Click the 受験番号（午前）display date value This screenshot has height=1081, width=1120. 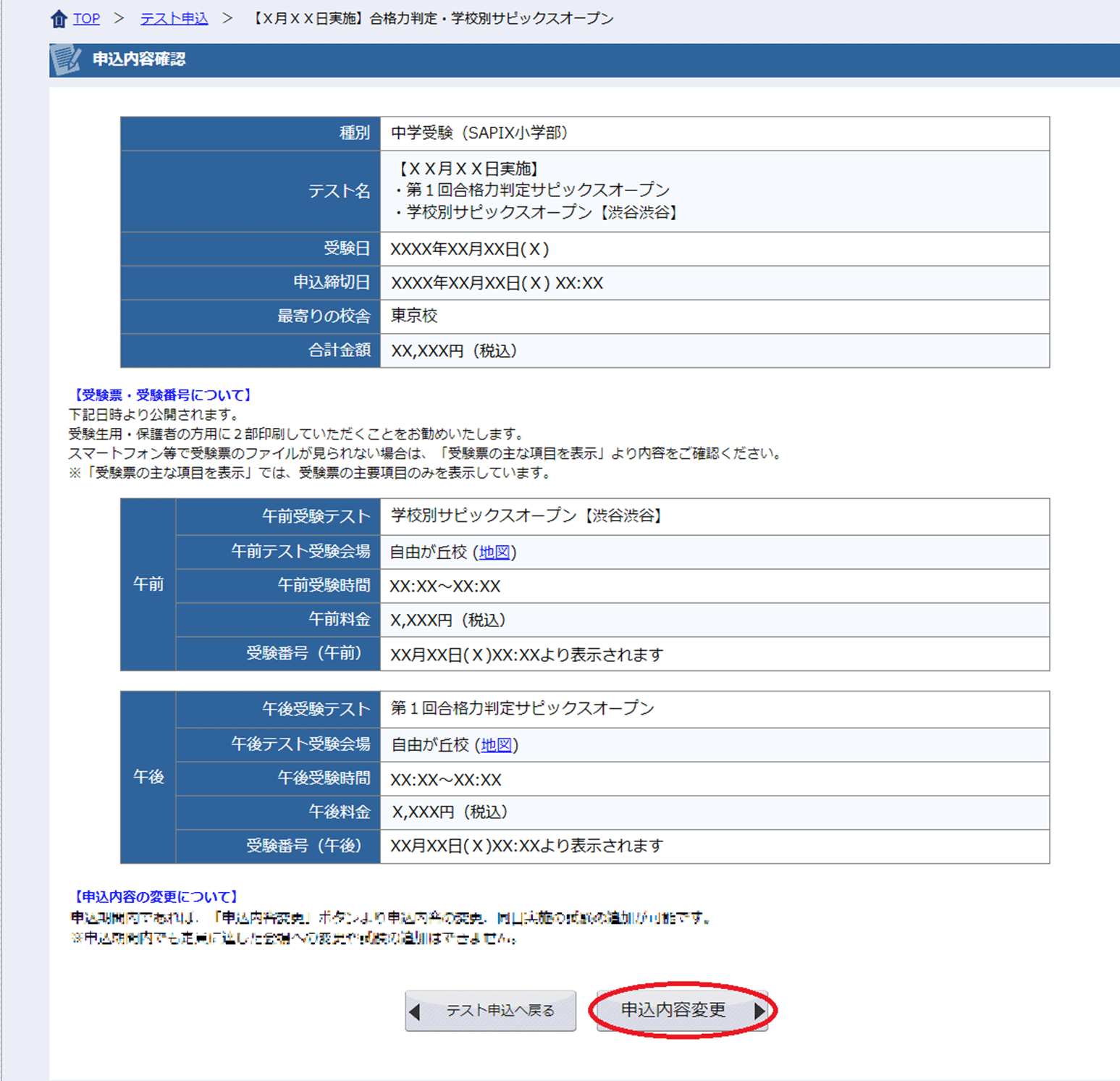tap(526, 655)
